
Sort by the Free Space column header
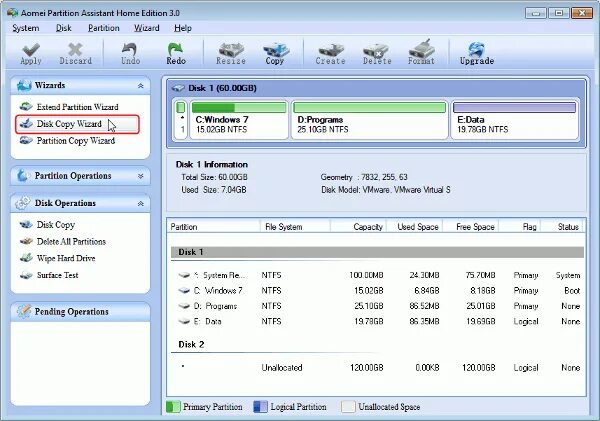471,227
